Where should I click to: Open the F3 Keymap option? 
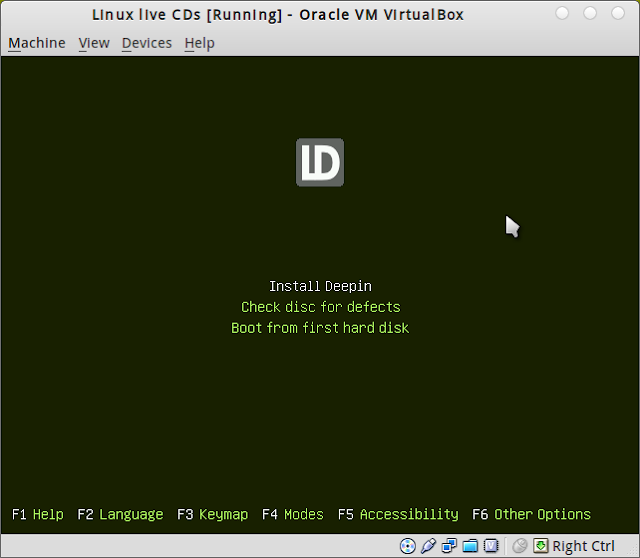point(212,514)
